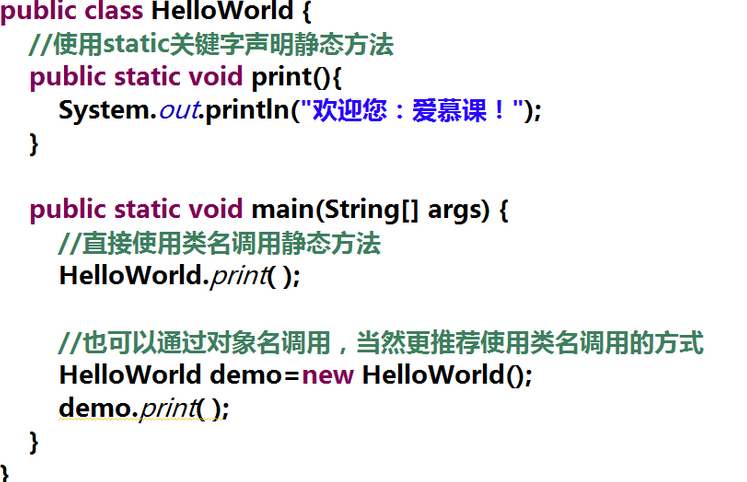This screenshot has width=747, height=482.
Task: Click 'HelloWorld demo=' variable declaration
Action: [179, 375]
